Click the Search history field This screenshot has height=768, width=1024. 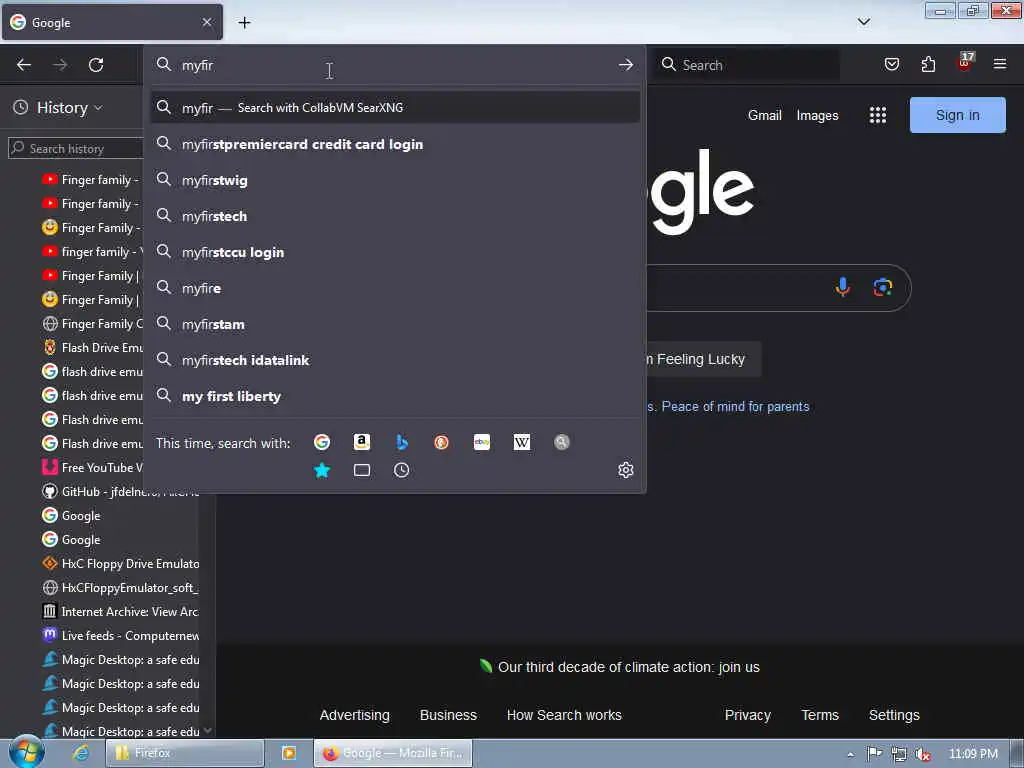(x=75, y=149)
